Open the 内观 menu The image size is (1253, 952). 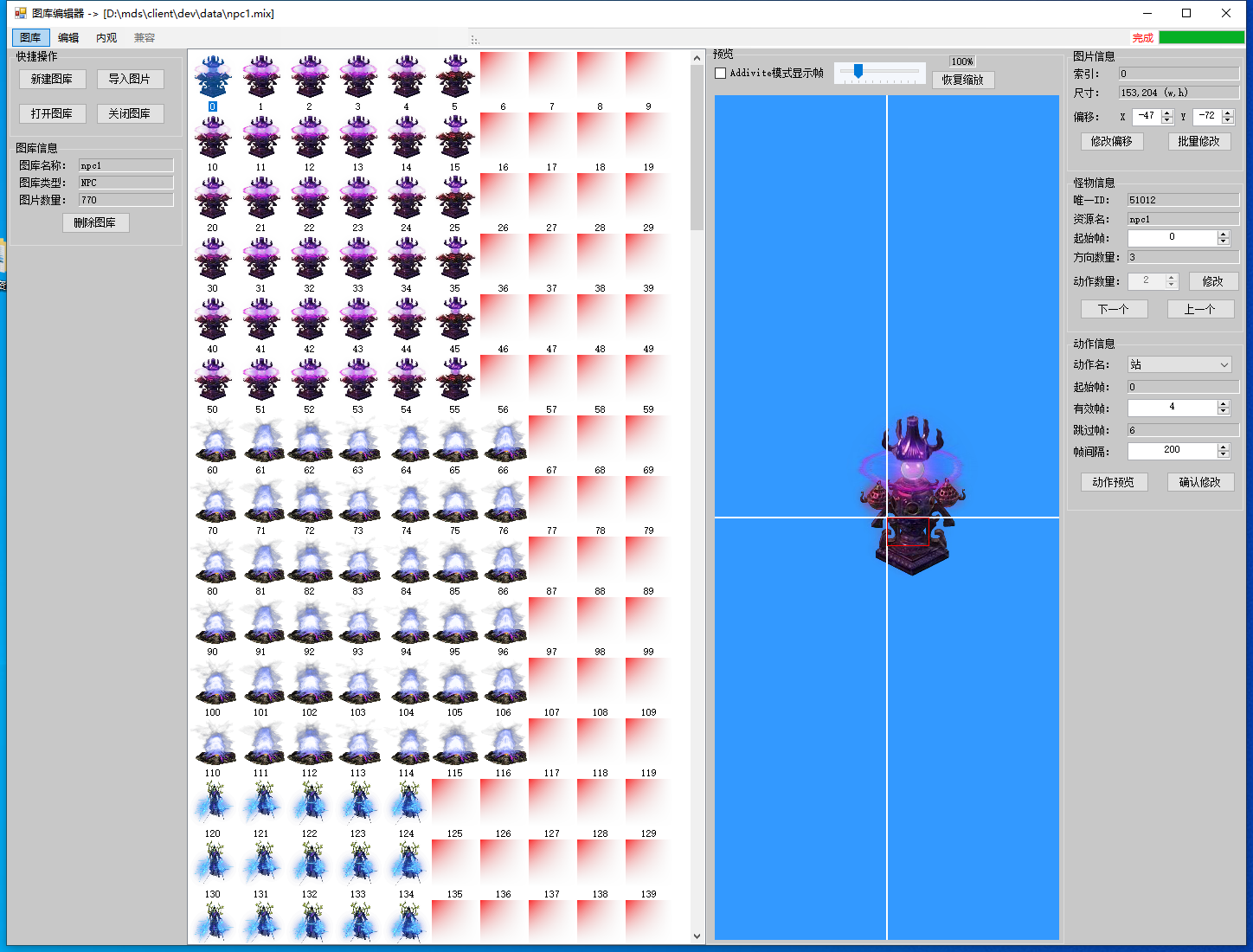tap(106, 38)
